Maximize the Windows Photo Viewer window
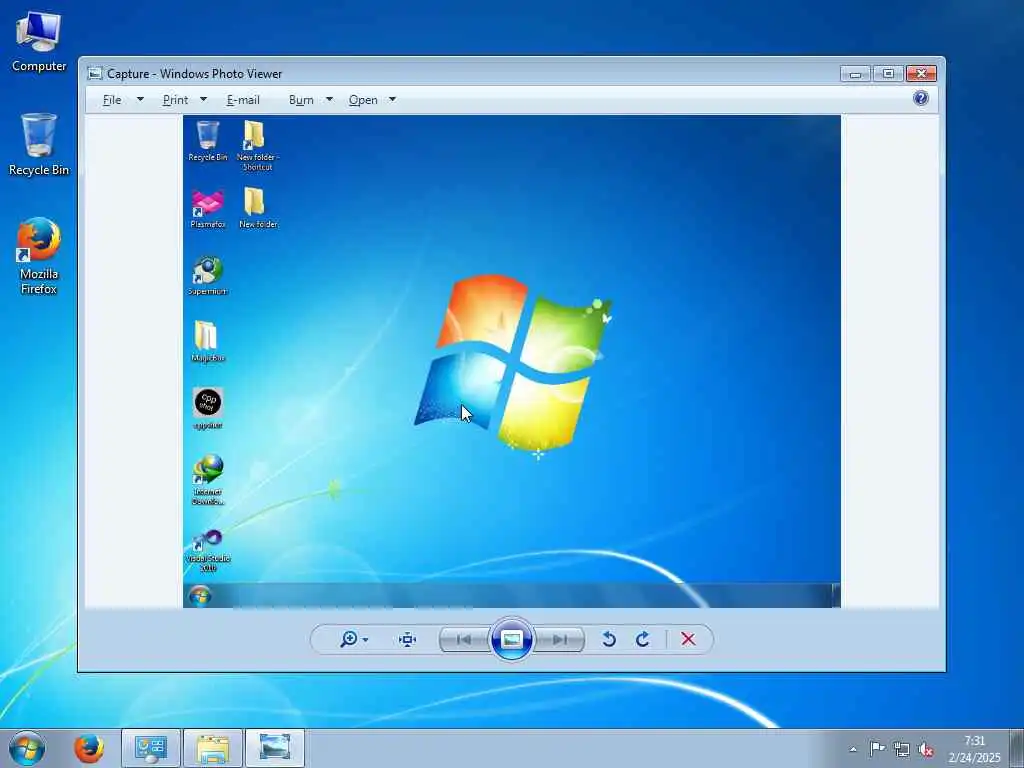This screenshot has height=768, width=1024. click(x=888, y=74)
